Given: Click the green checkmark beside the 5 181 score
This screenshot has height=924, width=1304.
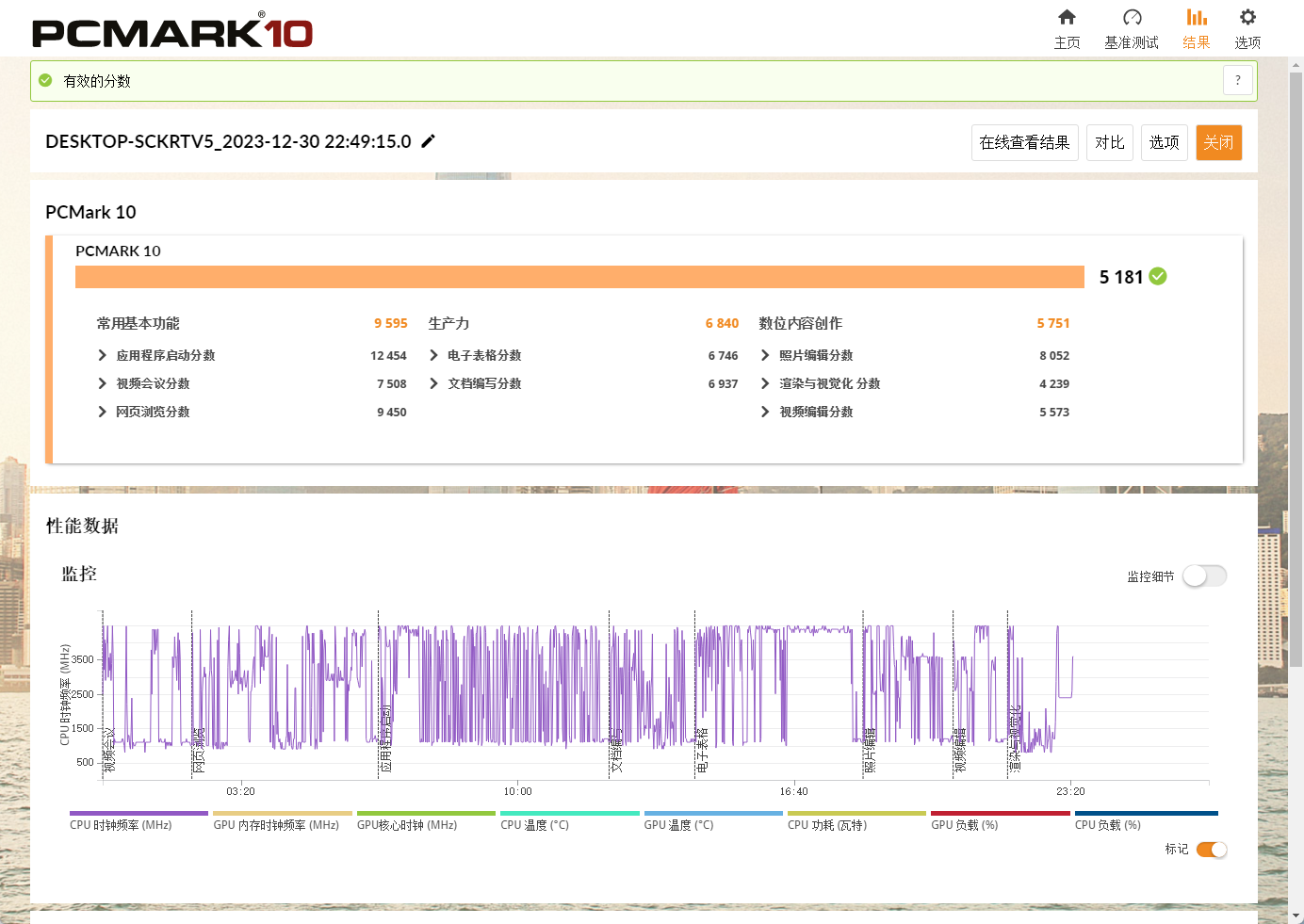Looking at the screenshot, I should pyautogui.click(x=1158, y=276).
